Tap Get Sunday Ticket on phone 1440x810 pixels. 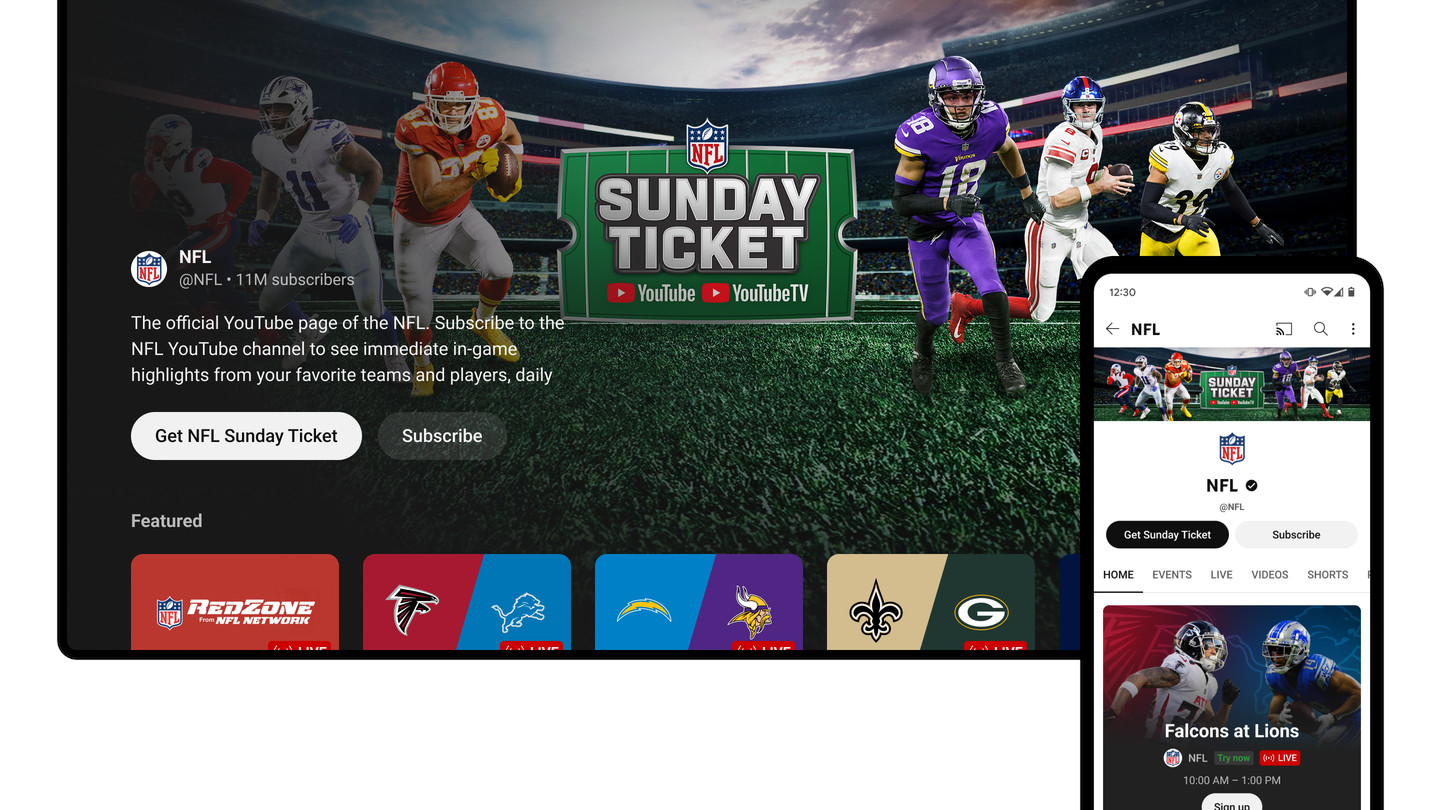[x=1167, y=535]
